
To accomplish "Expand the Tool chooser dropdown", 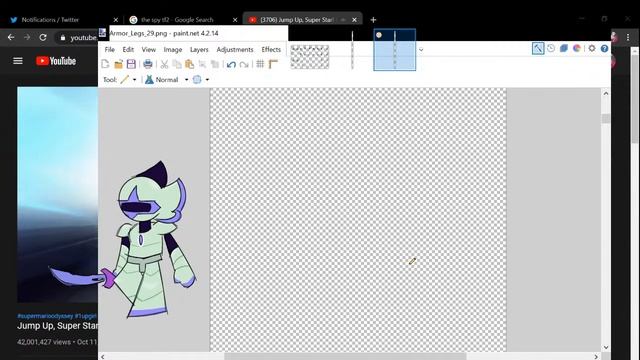I will pos(134,80).
